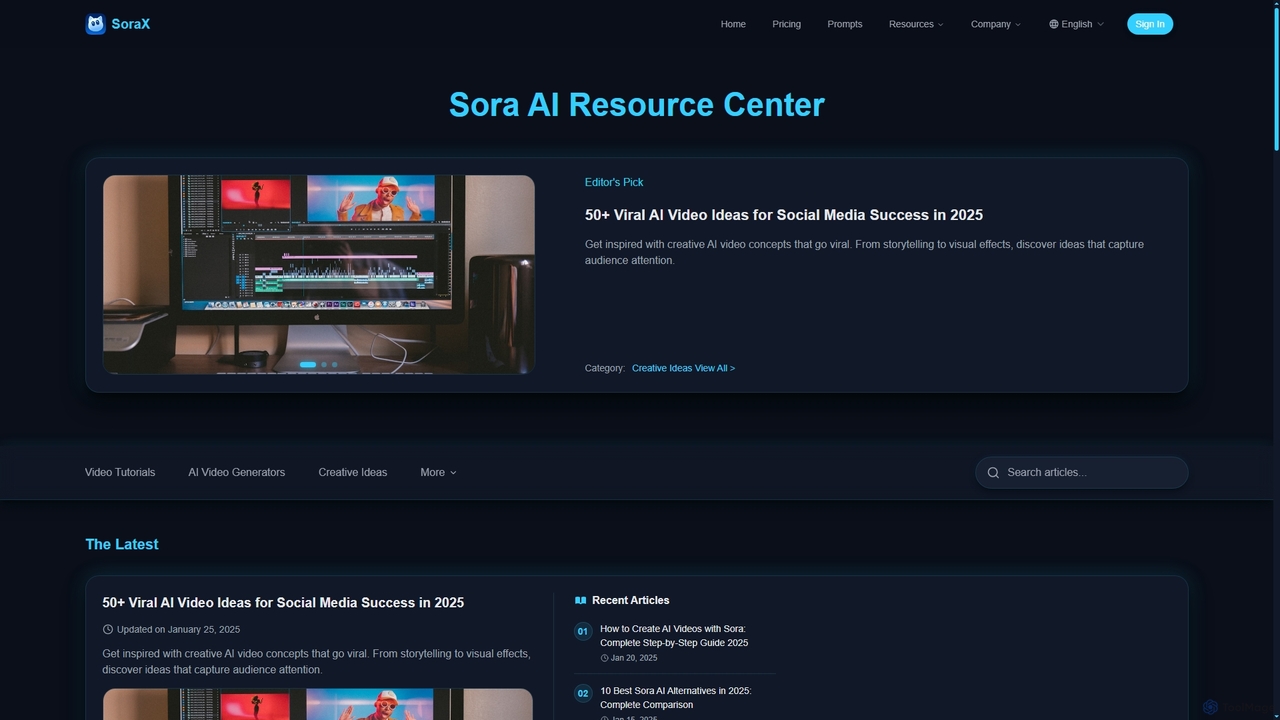Screen dimensions: 1280x720
Task: Click the Editor's Pick label
Action: pos(614,182)
